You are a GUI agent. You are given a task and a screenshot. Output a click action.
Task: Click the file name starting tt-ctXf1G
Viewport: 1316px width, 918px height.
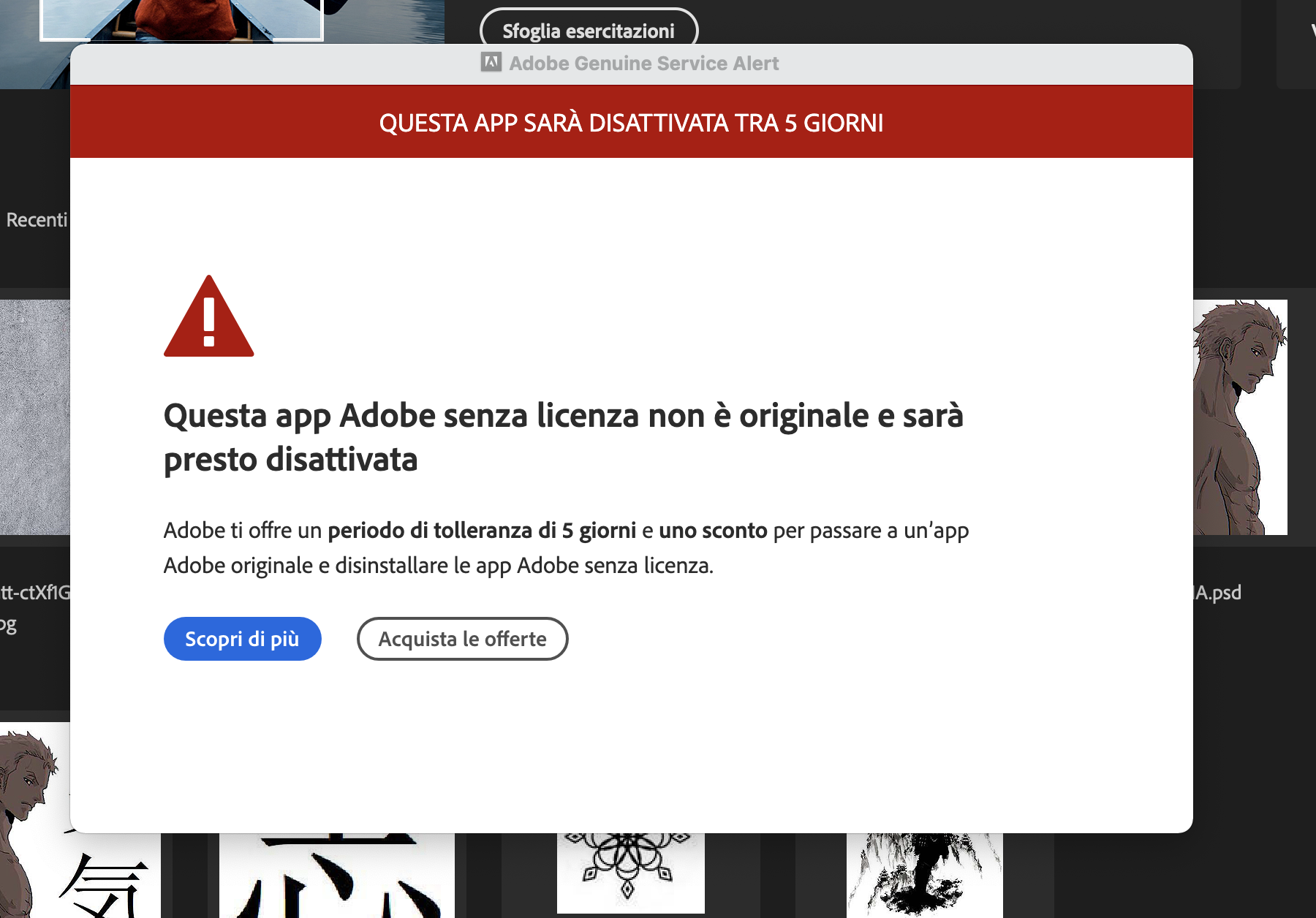click(35, 592)
